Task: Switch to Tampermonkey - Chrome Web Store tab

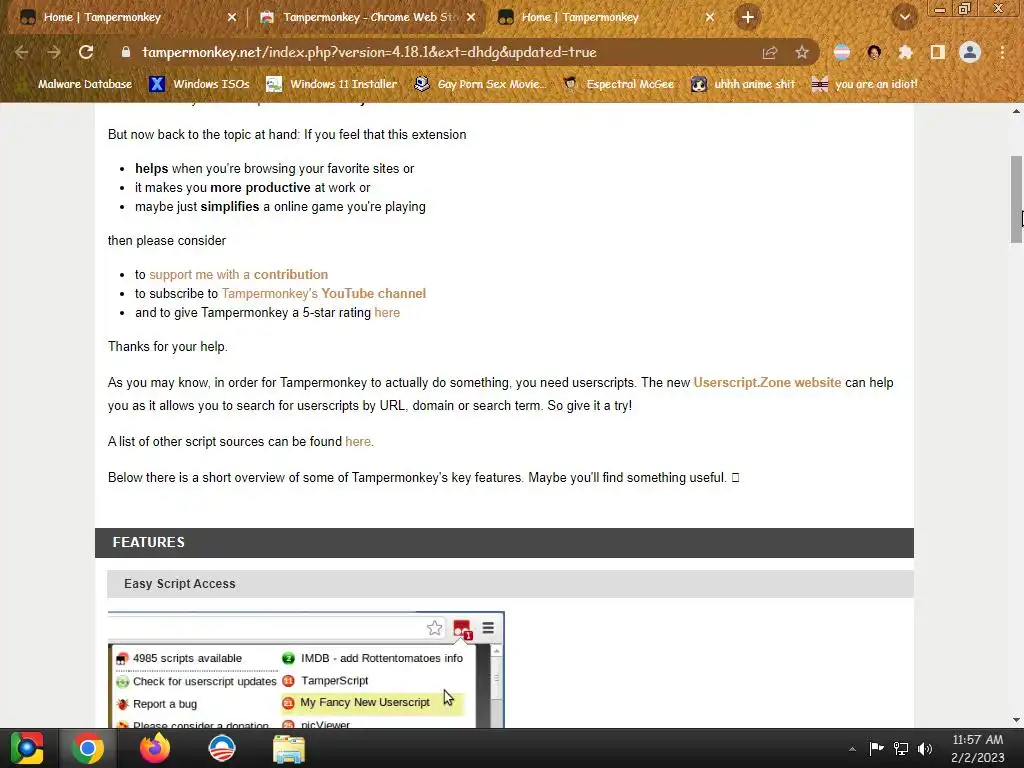Action: tap(366, 17)
